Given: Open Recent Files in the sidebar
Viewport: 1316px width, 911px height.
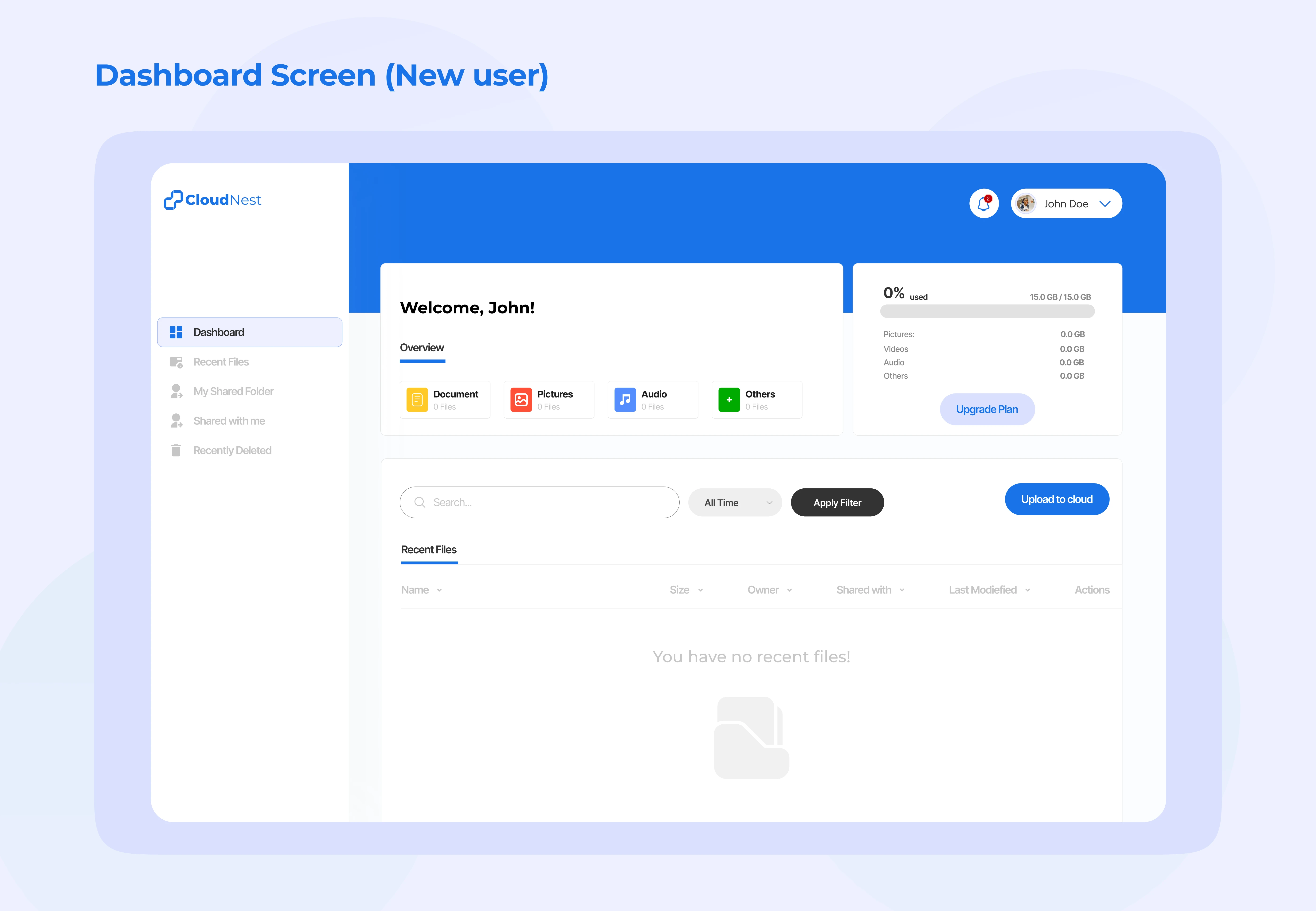Looking at the screenshot, I should tap(221, 362).
